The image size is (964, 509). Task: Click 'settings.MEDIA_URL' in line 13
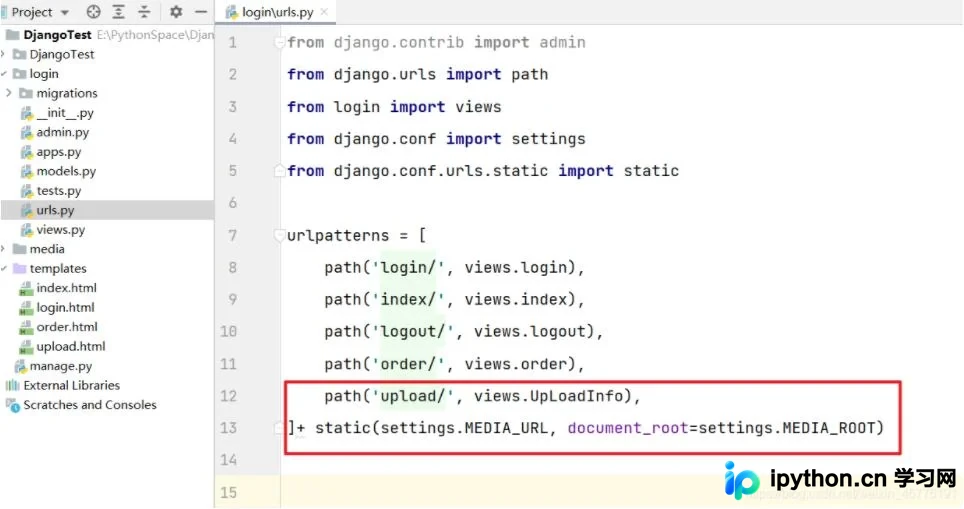coord(464,428)
